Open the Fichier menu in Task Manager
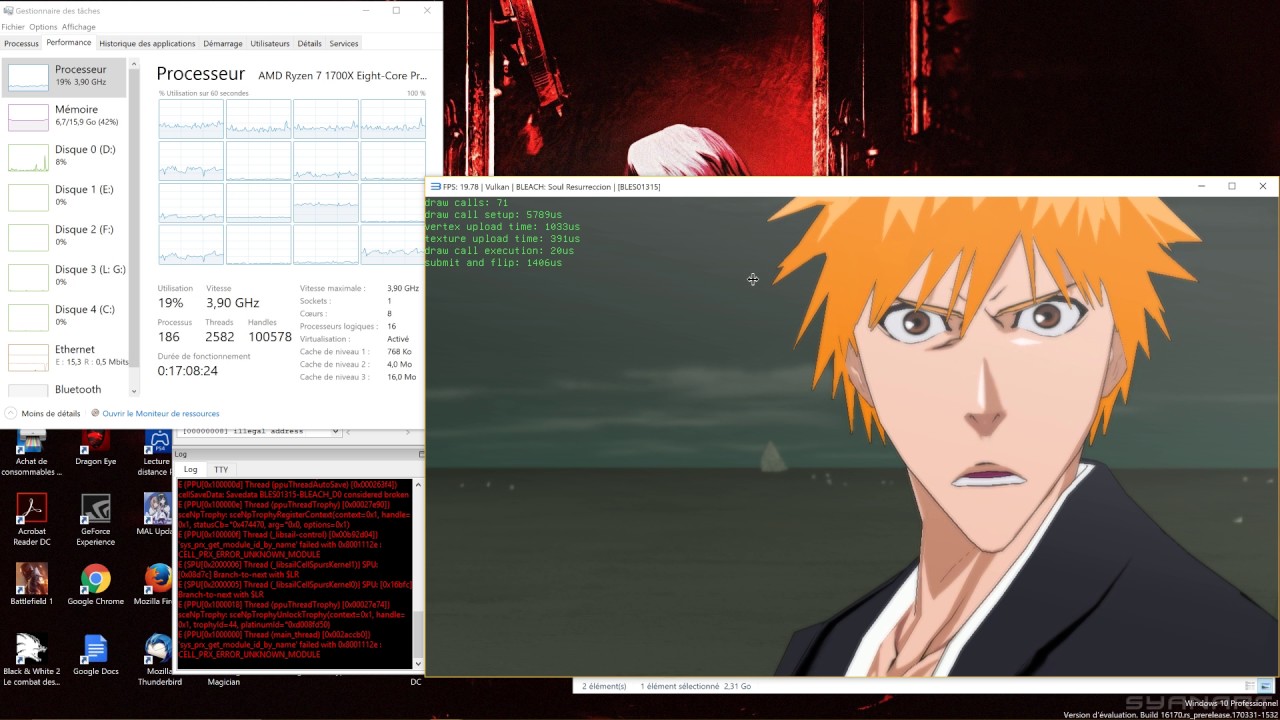1280x720 pixels. click(x=13, y=27)
